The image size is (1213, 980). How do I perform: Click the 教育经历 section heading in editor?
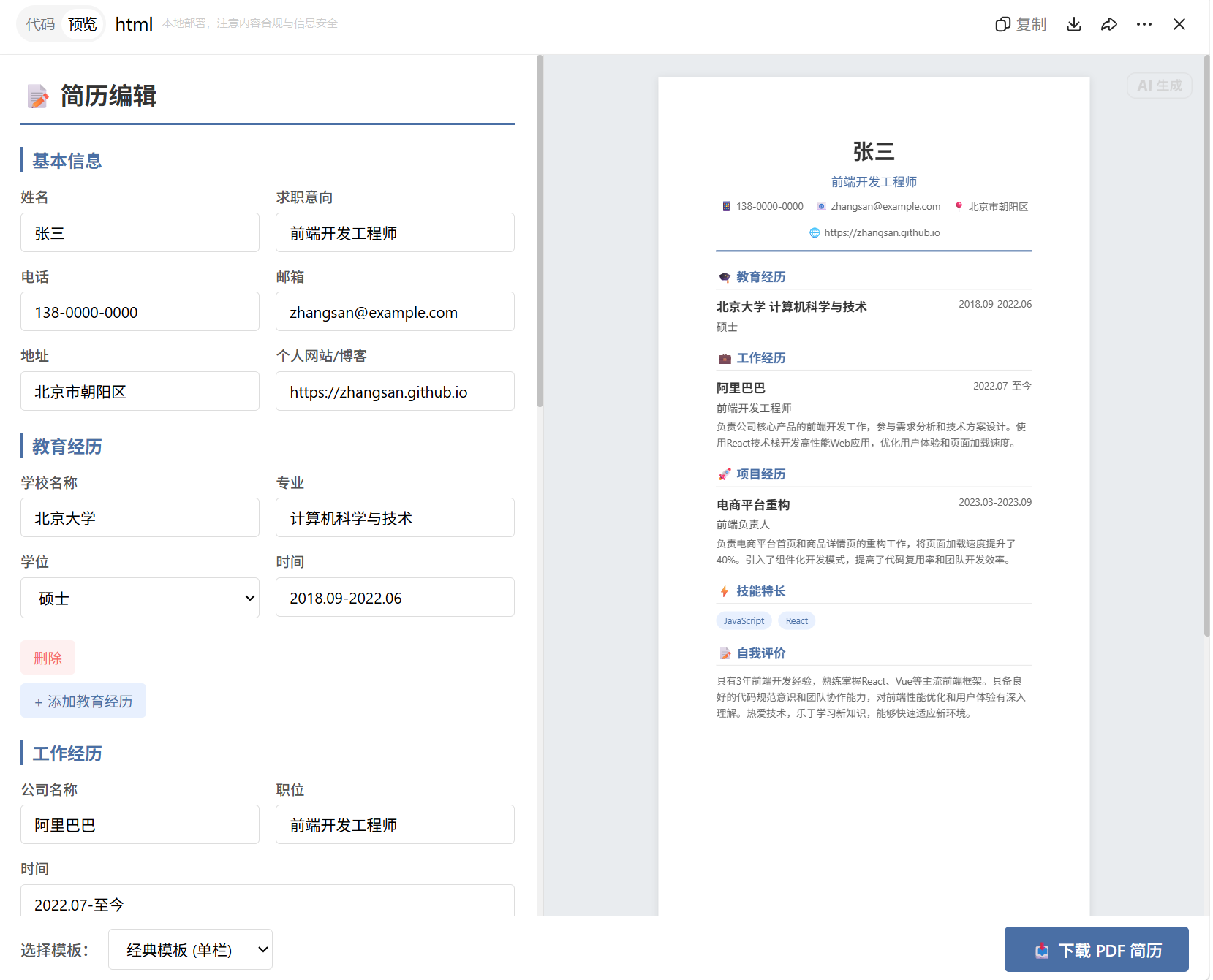pos(67,447)
